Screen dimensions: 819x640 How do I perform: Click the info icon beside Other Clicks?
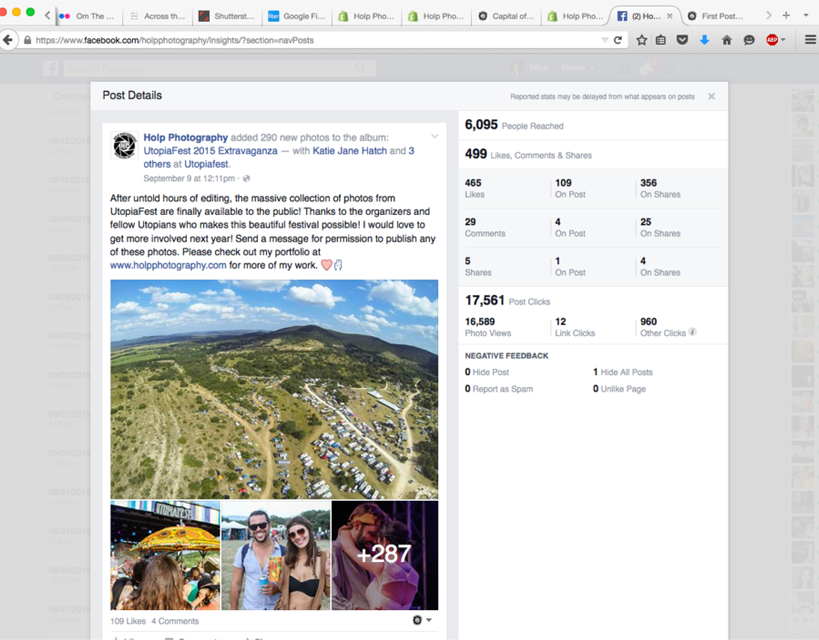(x=693, y=332)
